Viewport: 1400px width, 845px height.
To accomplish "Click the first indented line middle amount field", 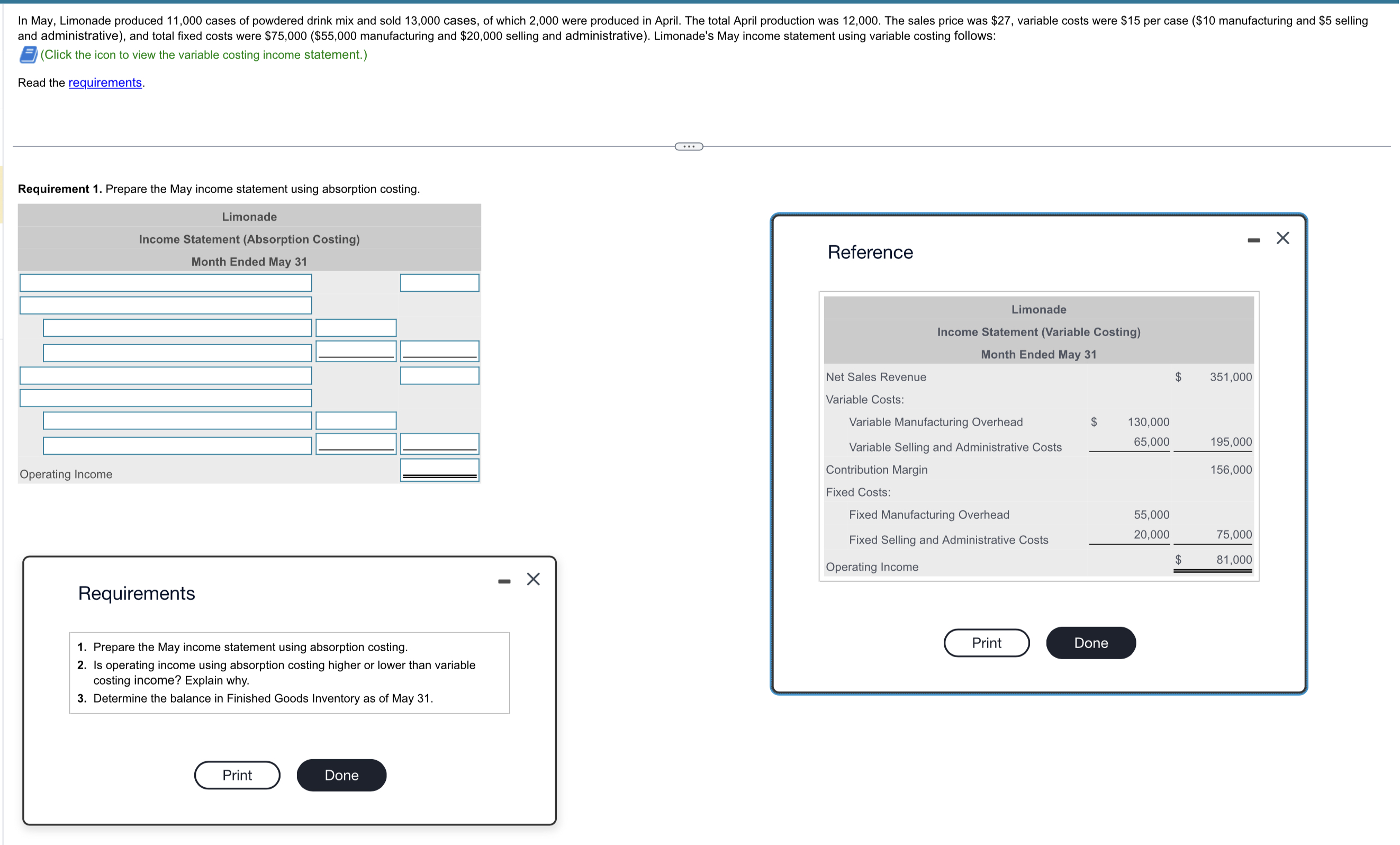I will coord(356,328).
